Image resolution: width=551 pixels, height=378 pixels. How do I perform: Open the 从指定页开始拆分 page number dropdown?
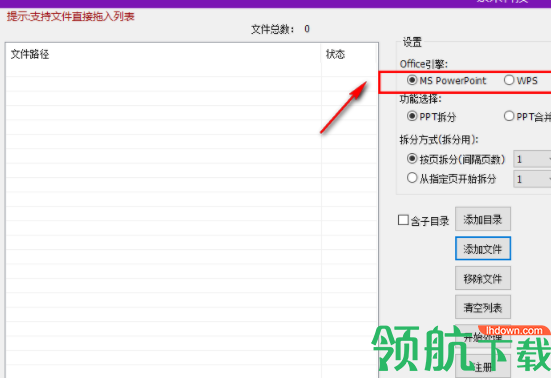coord(532,179)
